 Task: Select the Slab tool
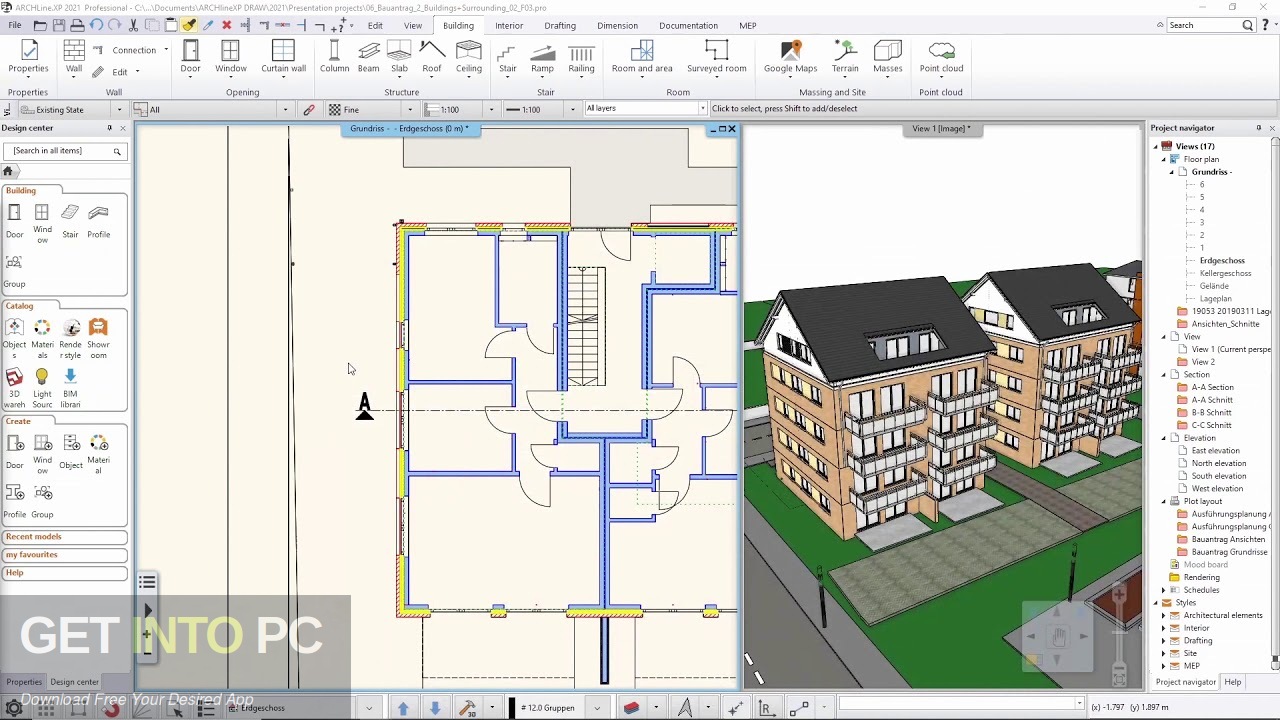pyautogui.click(x=399, y=57)
